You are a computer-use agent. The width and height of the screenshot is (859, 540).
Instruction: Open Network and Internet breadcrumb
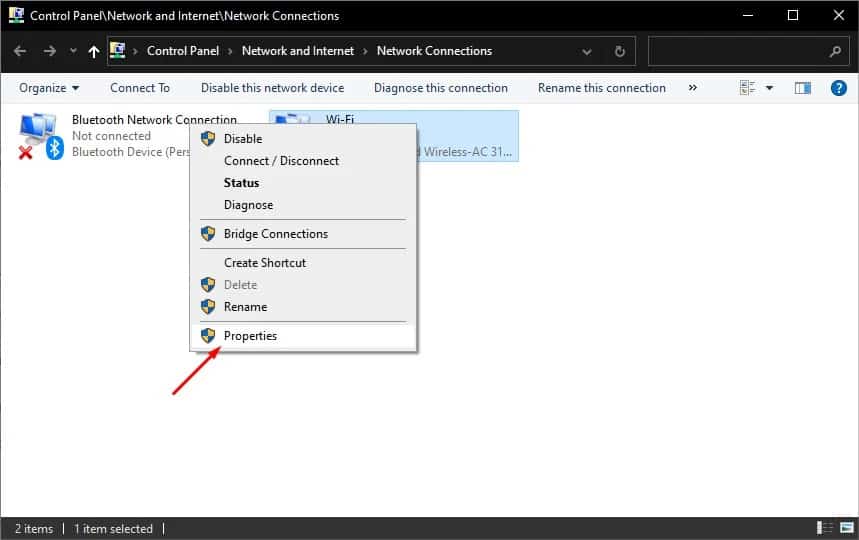pos(297,51)
